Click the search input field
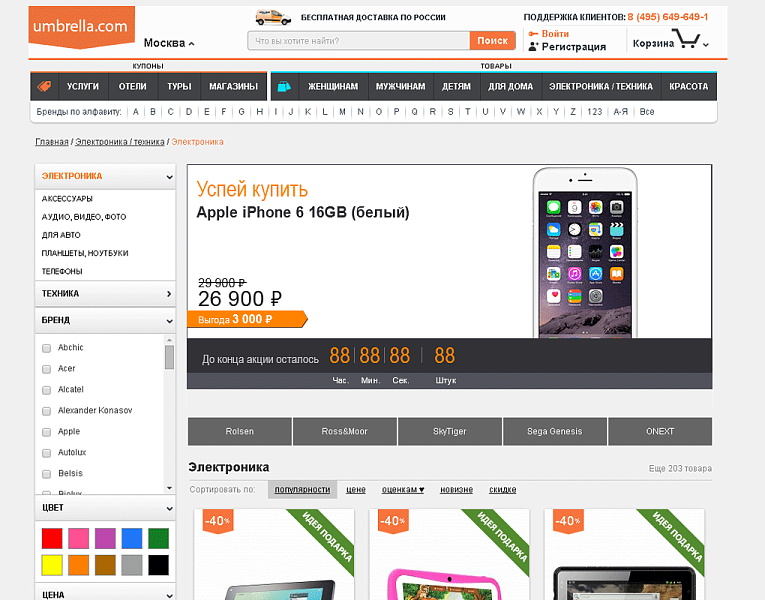 click(358, 41)
